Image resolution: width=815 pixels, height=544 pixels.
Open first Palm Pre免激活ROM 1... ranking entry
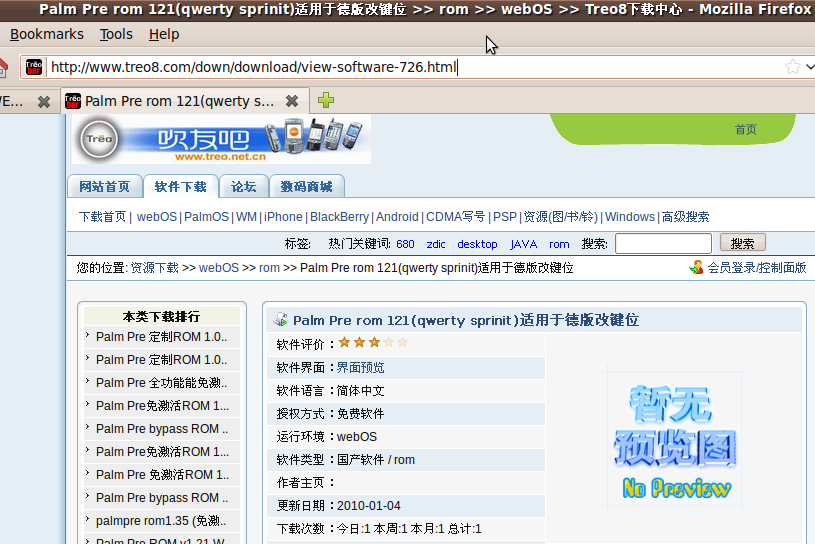[162, 406]
